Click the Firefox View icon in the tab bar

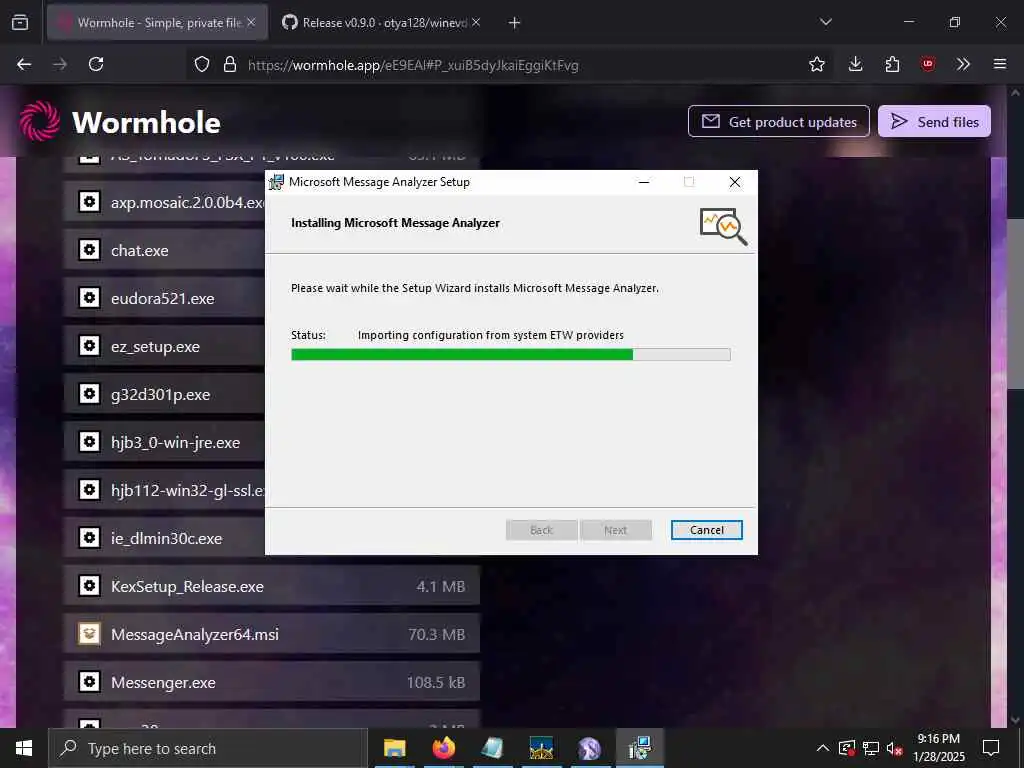pos(20,22)
